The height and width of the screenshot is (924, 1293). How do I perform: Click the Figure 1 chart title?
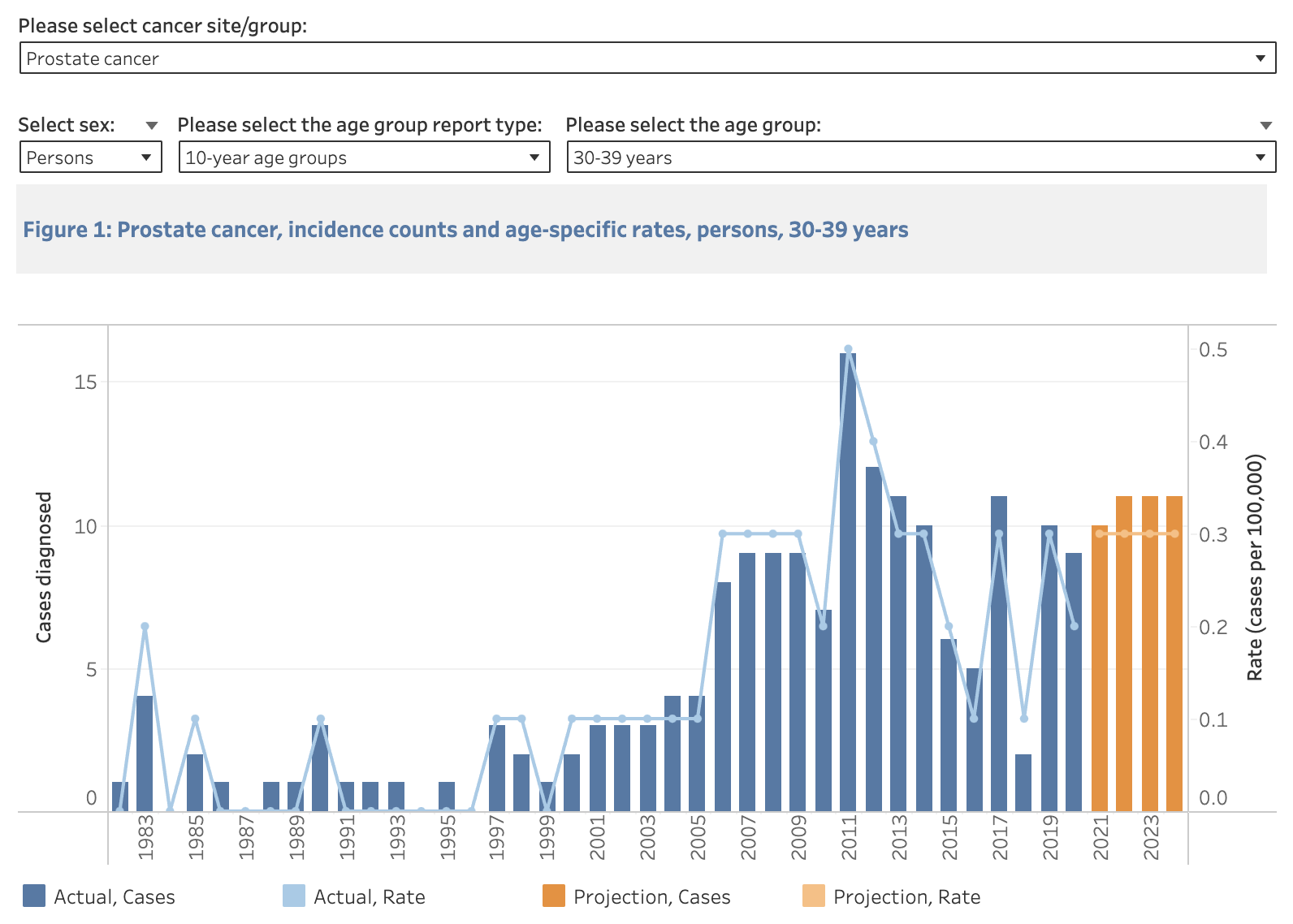pyautogui.click(x=465, y=230)
